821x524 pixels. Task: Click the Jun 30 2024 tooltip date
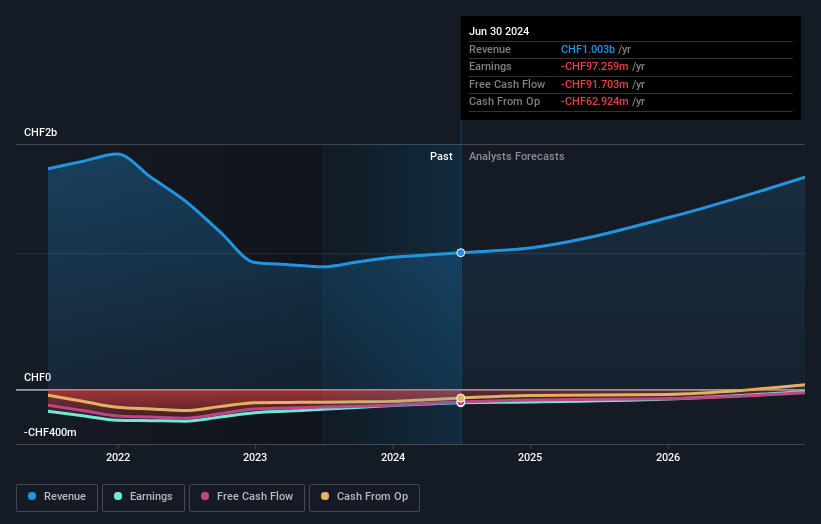pyautogui.click(x=499, y=31)
